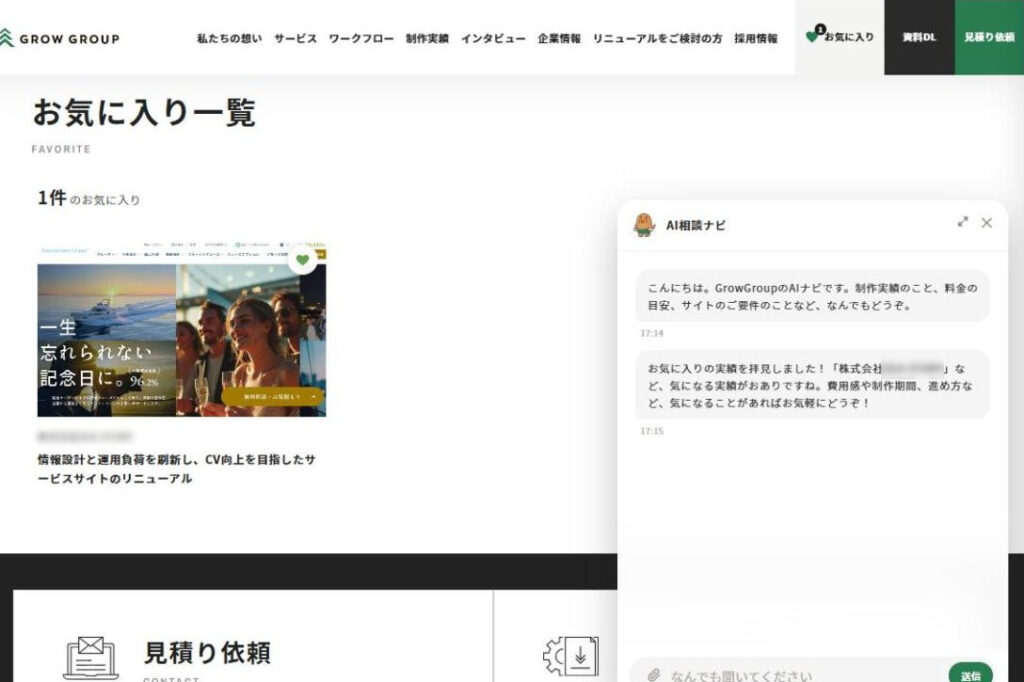Go to 制作実績 page

pyautogui.click(x=427, y=39)
